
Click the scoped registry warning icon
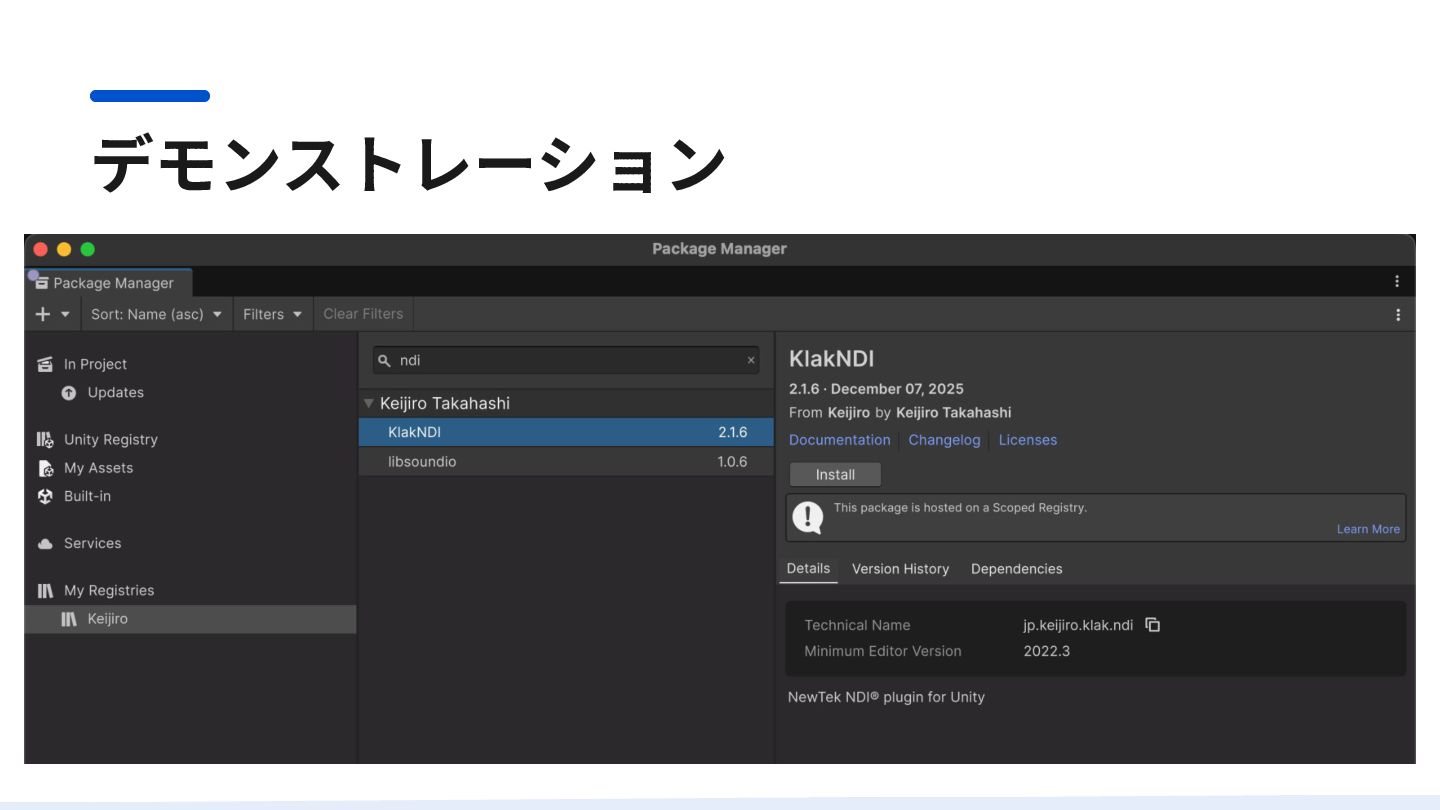807,517
